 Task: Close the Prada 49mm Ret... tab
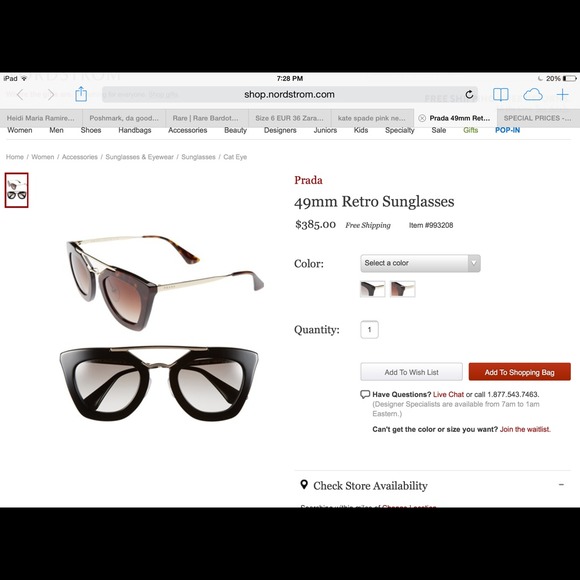[x=422, y=118]
